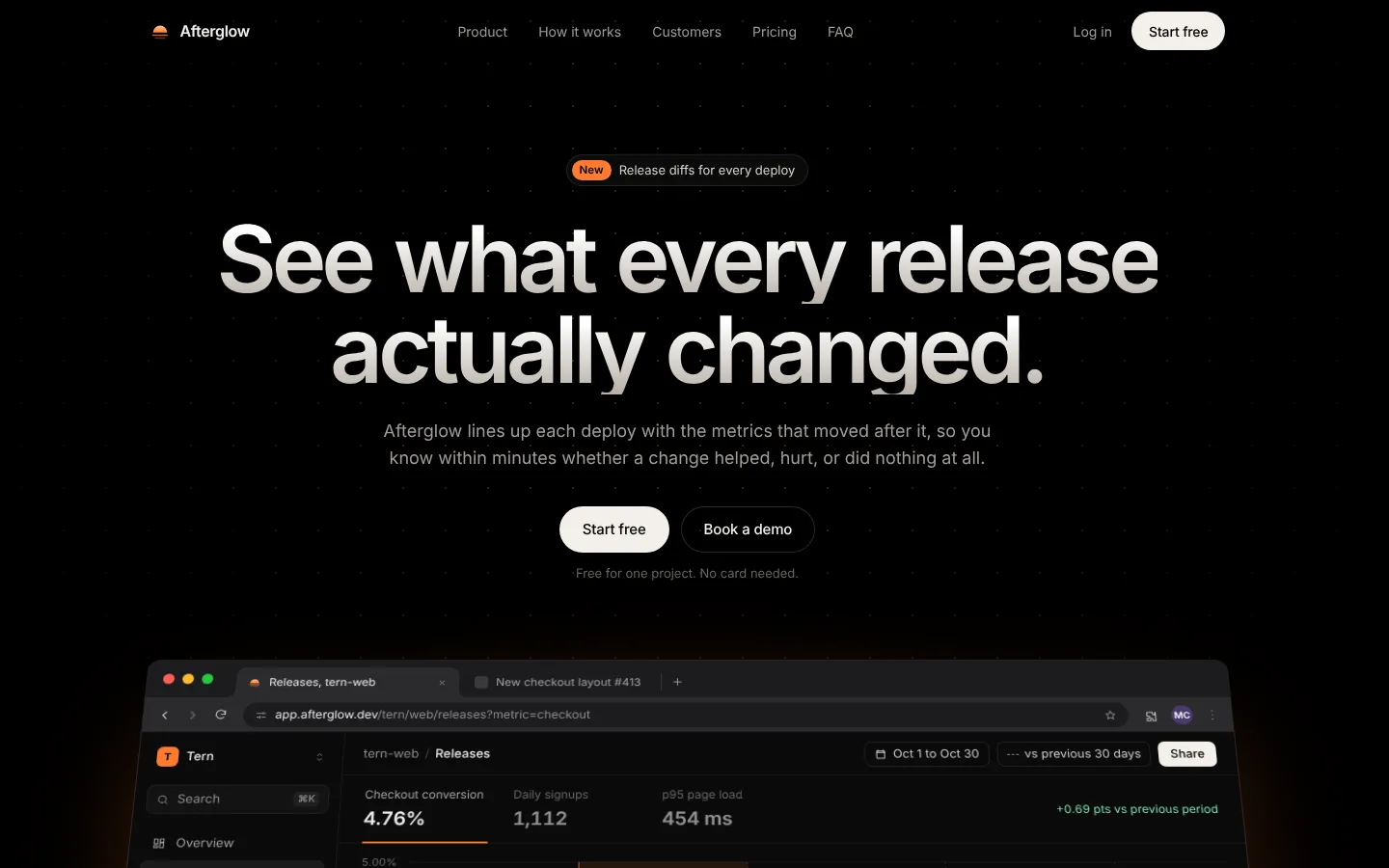Bookmark the page with the star icon
This screenshot has width=1389, height=868.
[1110, 716]
